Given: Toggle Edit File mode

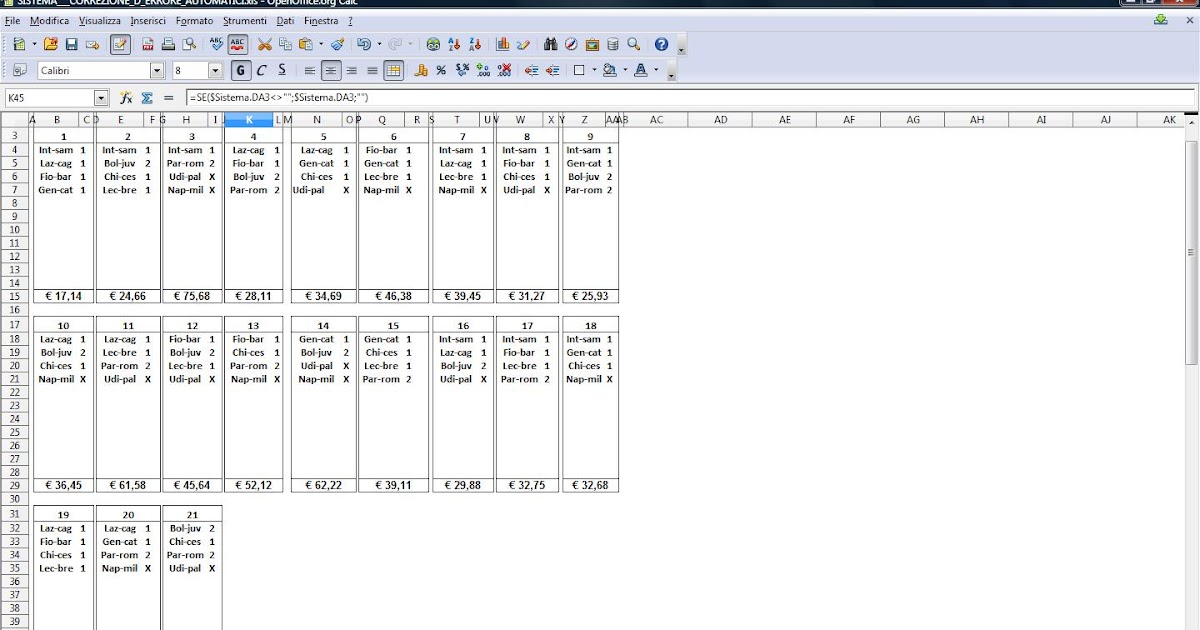Looking at the screenshot, I should click(x=120, y=44).
